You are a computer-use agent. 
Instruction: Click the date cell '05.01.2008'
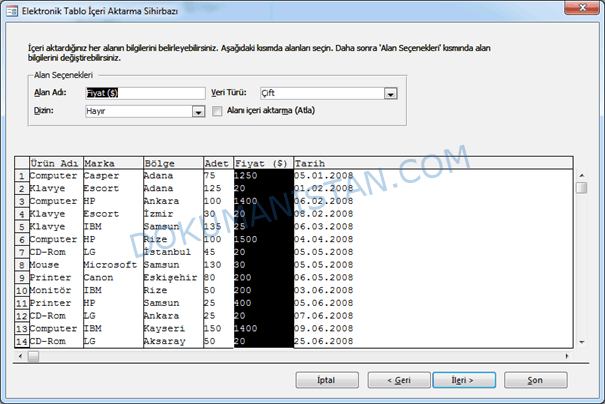324,176
